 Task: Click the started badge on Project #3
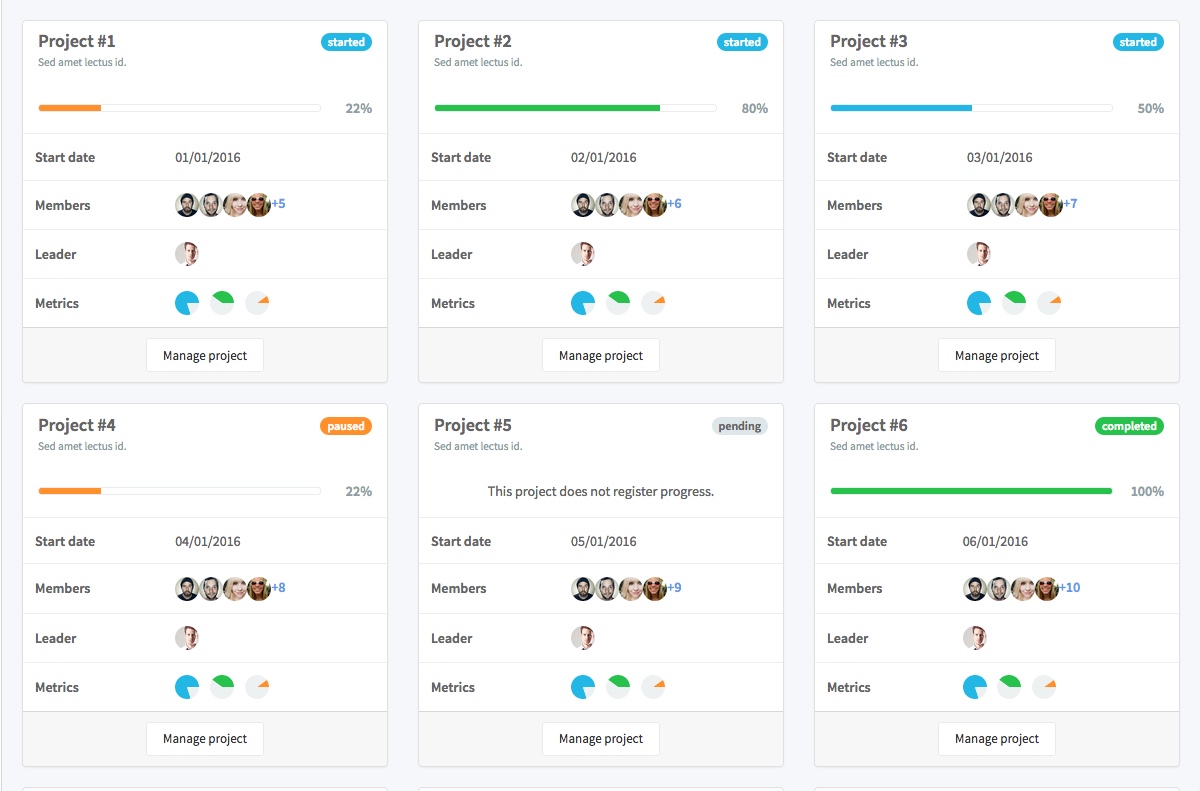[1138, 42]
